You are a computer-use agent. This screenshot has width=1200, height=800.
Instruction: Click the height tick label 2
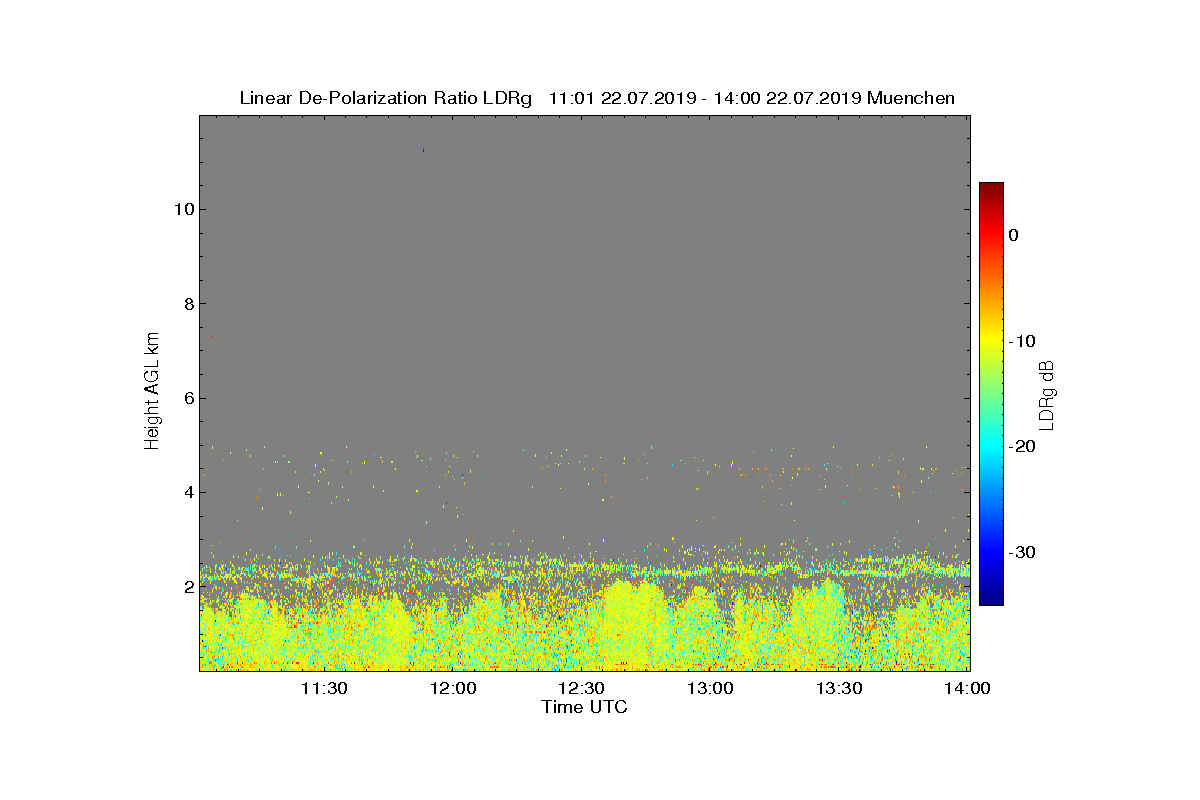pyautogui.click(x=188, y=587)
